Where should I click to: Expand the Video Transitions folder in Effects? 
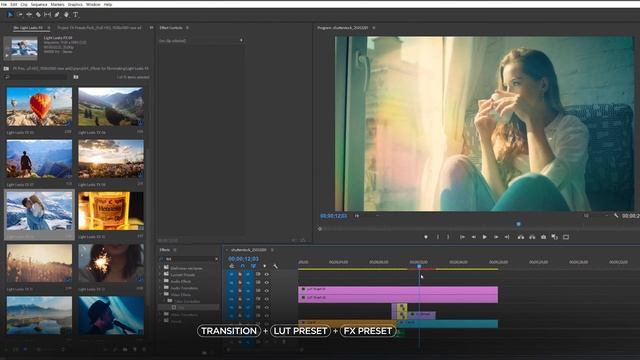(x=161, y=315)
